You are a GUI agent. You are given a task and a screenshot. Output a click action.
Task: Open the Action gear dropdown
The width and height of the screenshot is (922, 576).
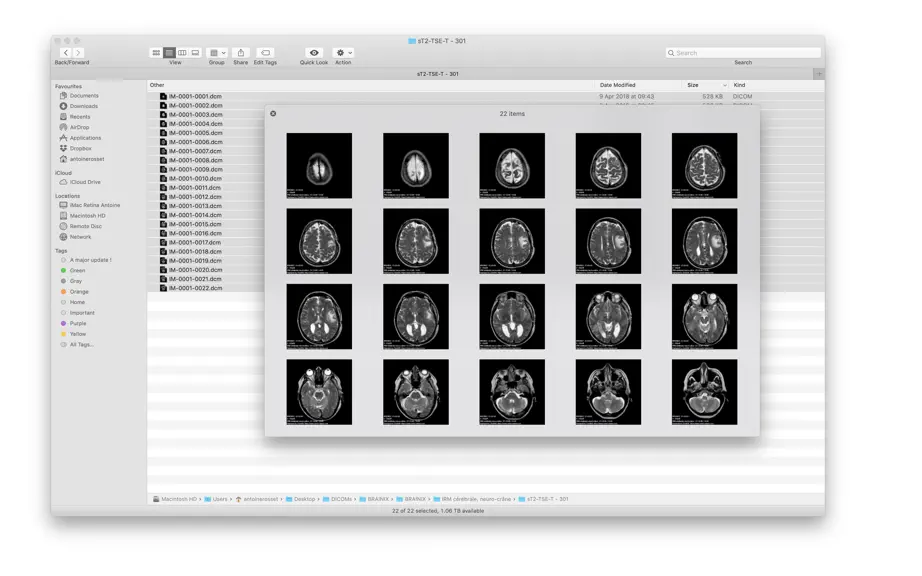pyautogui.click(x=343, y=53)
